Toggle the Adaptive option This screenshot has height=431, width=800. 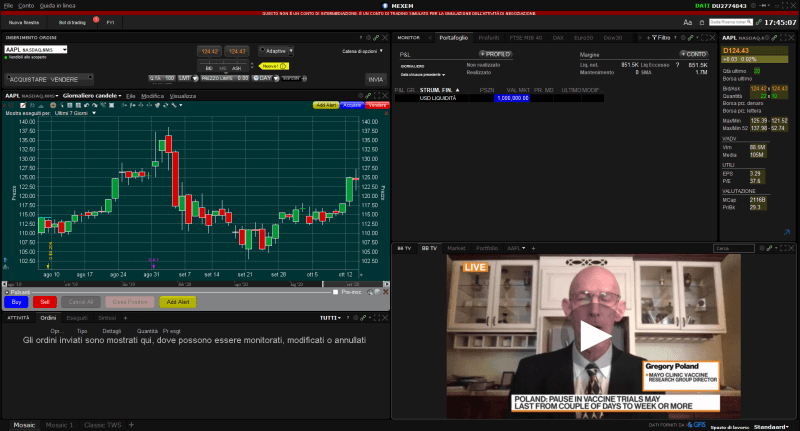(263, 50)
